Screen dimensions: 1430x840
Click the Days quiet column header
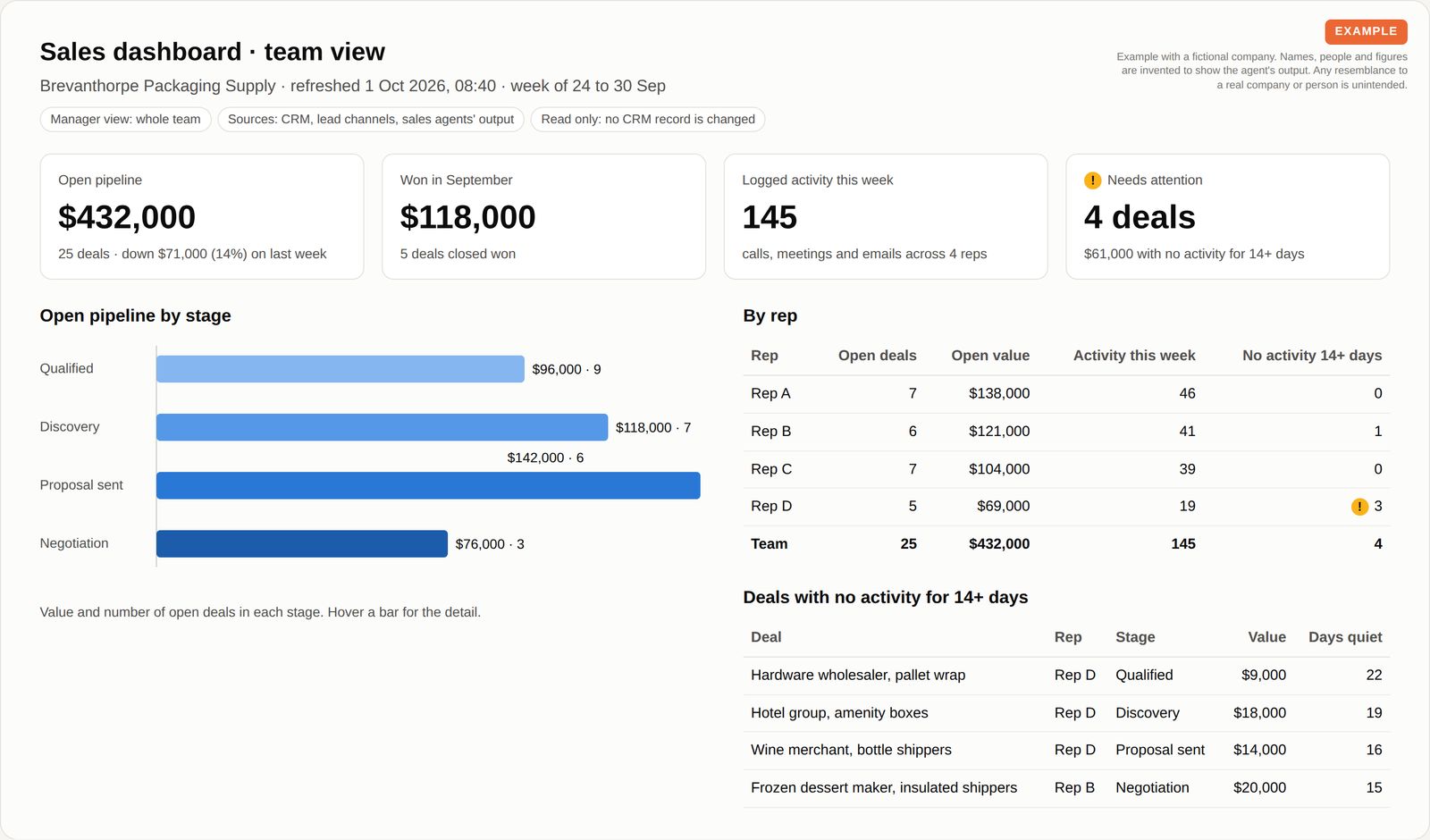coord(1345,637)
